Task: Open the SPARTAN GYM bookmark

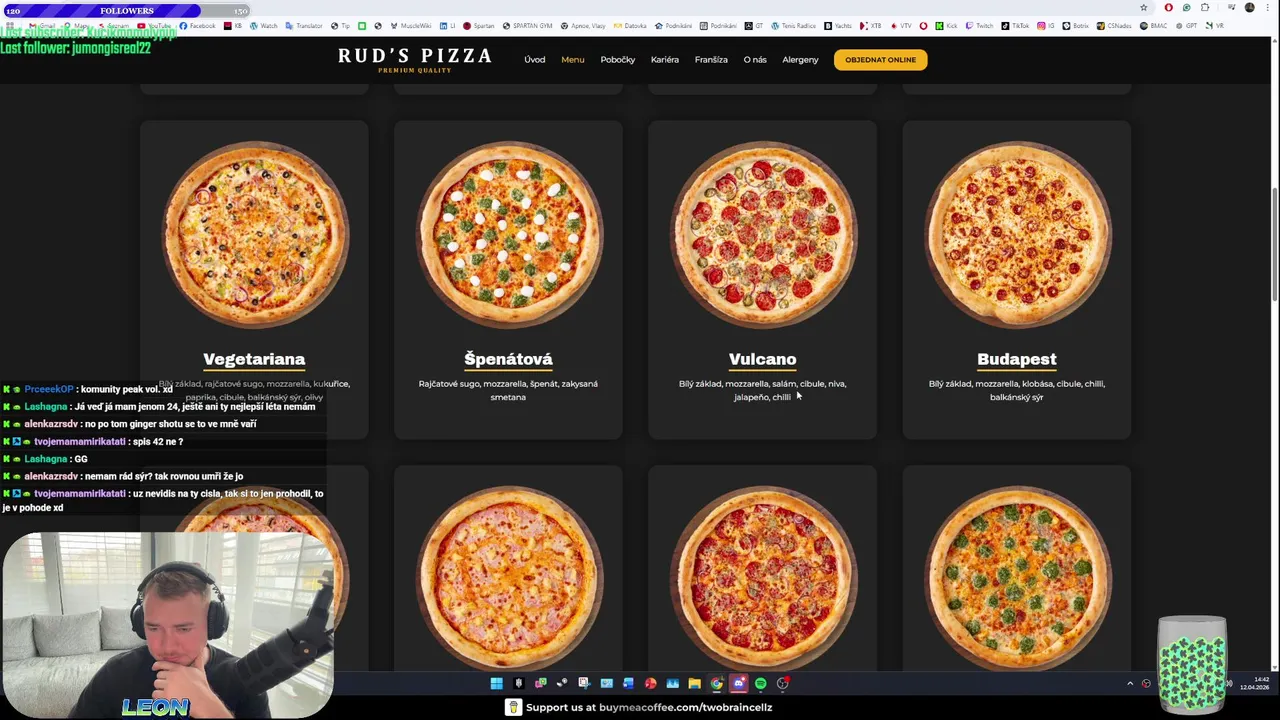Action: 526,26
